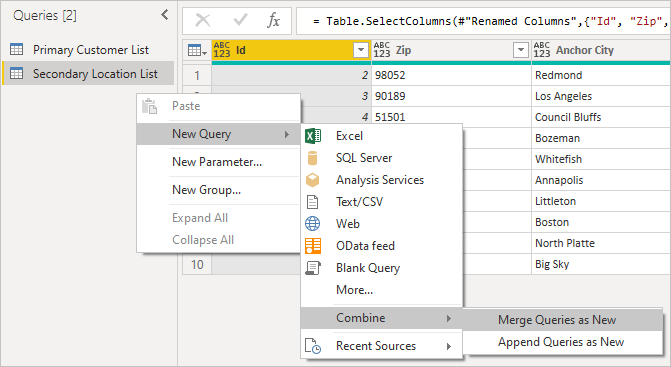Click the Secondary Location List table icon
The height and width of the screenshot is (367, 671).
coord(17,74)
